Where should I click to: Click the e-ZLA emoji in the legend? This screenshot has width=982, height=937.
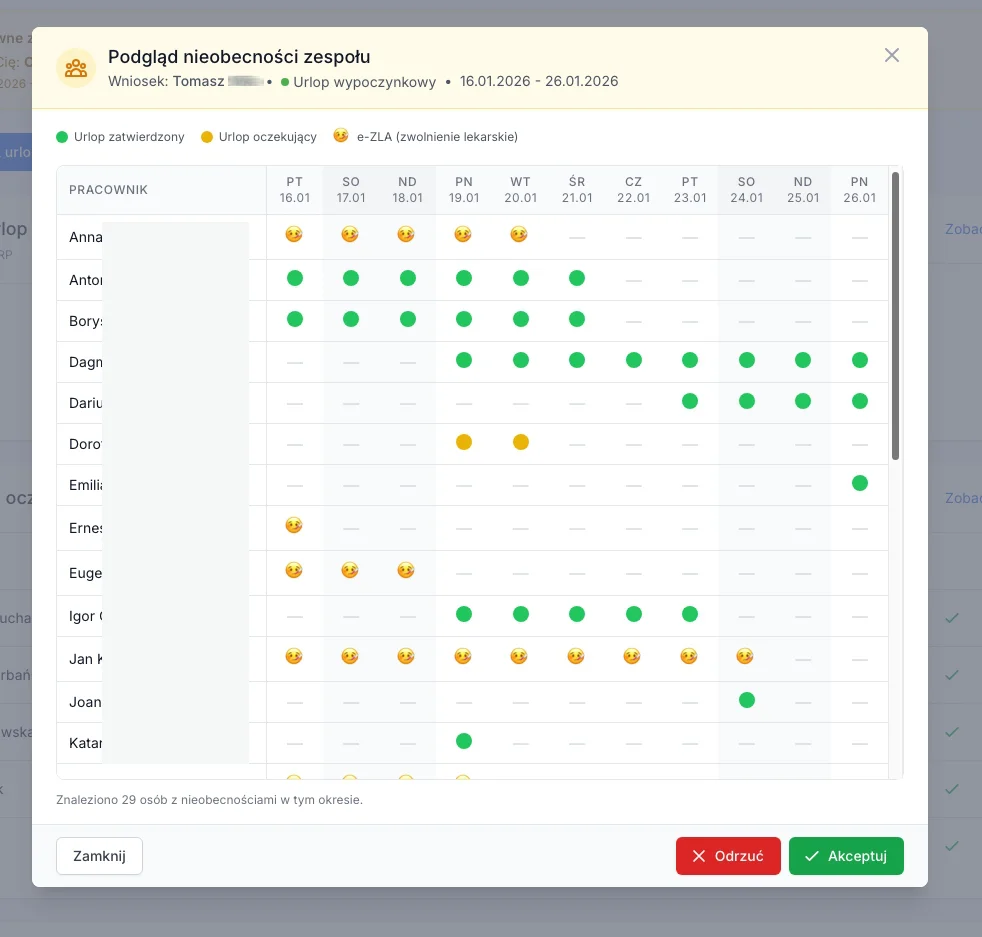click(x=341, y=136)
